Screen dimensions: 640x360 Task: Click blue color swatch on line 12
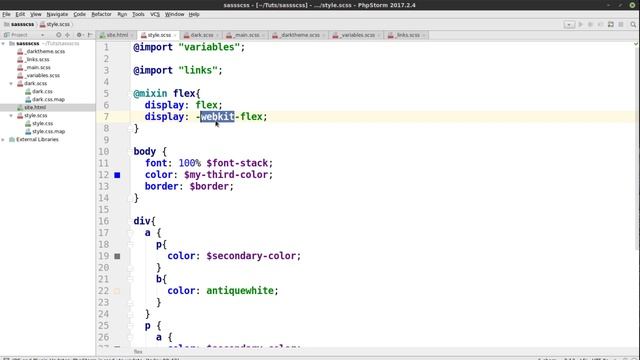point(117,175)
